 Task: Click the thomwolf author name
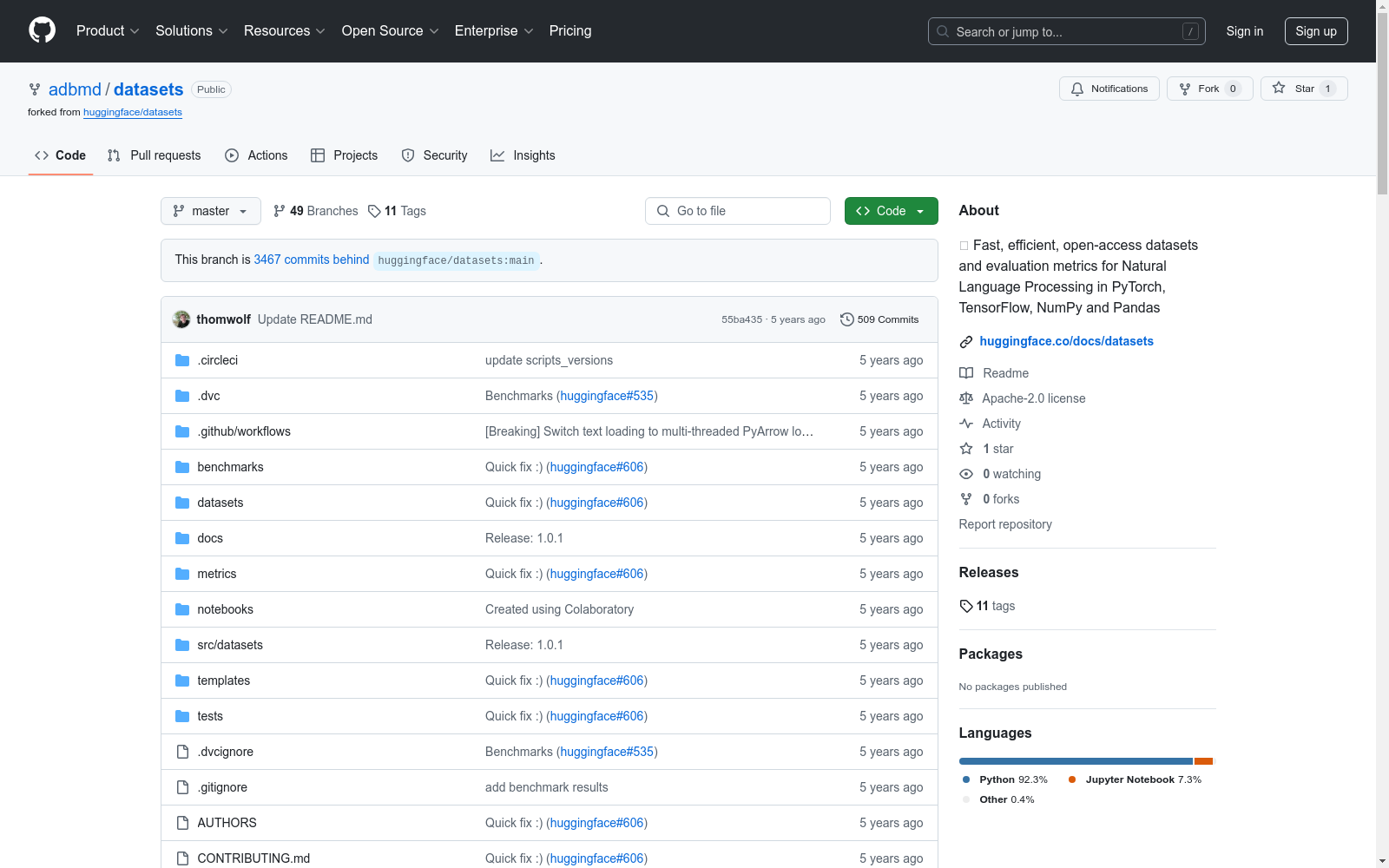click(224, 319)
